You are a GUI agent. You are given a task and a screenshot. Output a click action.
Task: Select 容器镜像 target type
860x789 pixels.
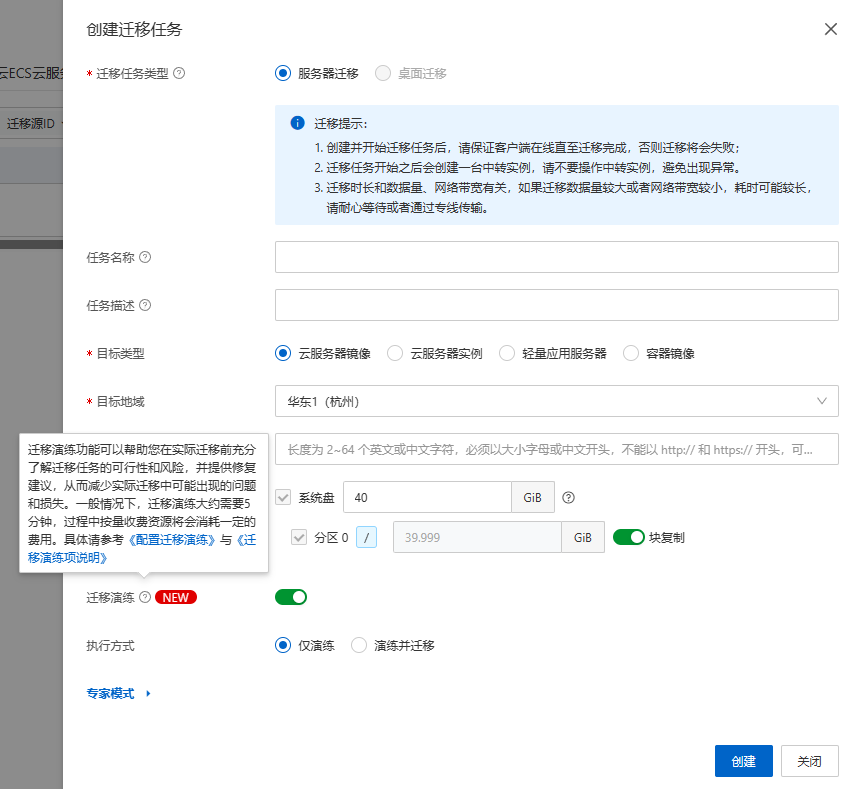coord(631,353)
